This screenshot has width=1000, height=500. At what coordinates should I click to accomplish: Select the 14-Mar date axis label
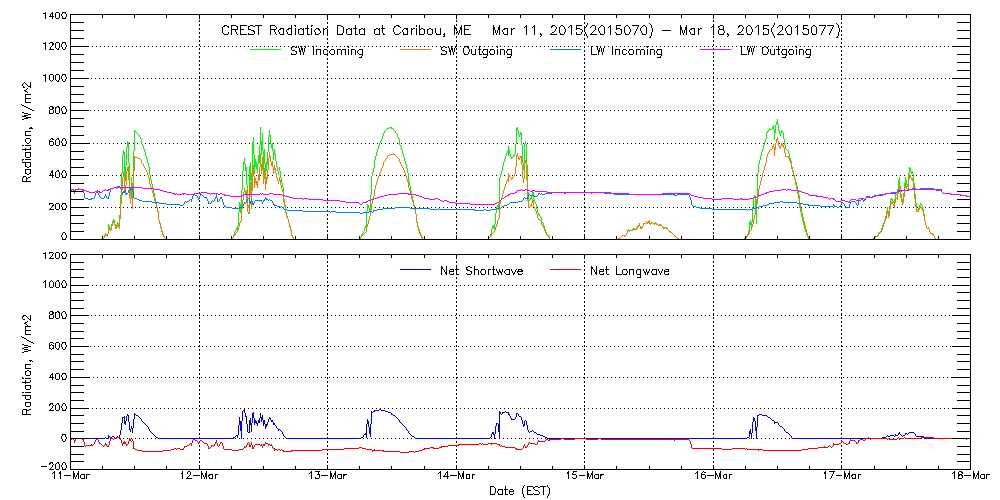pos(456,476)
